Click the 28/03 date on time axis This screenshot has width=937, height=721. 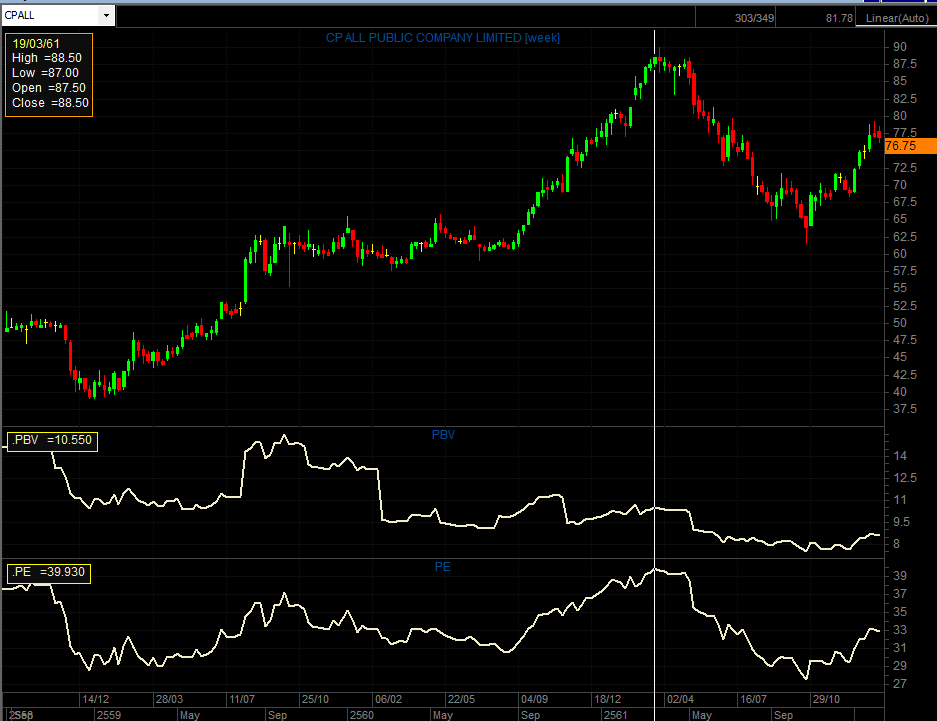(x=169, y=699)
